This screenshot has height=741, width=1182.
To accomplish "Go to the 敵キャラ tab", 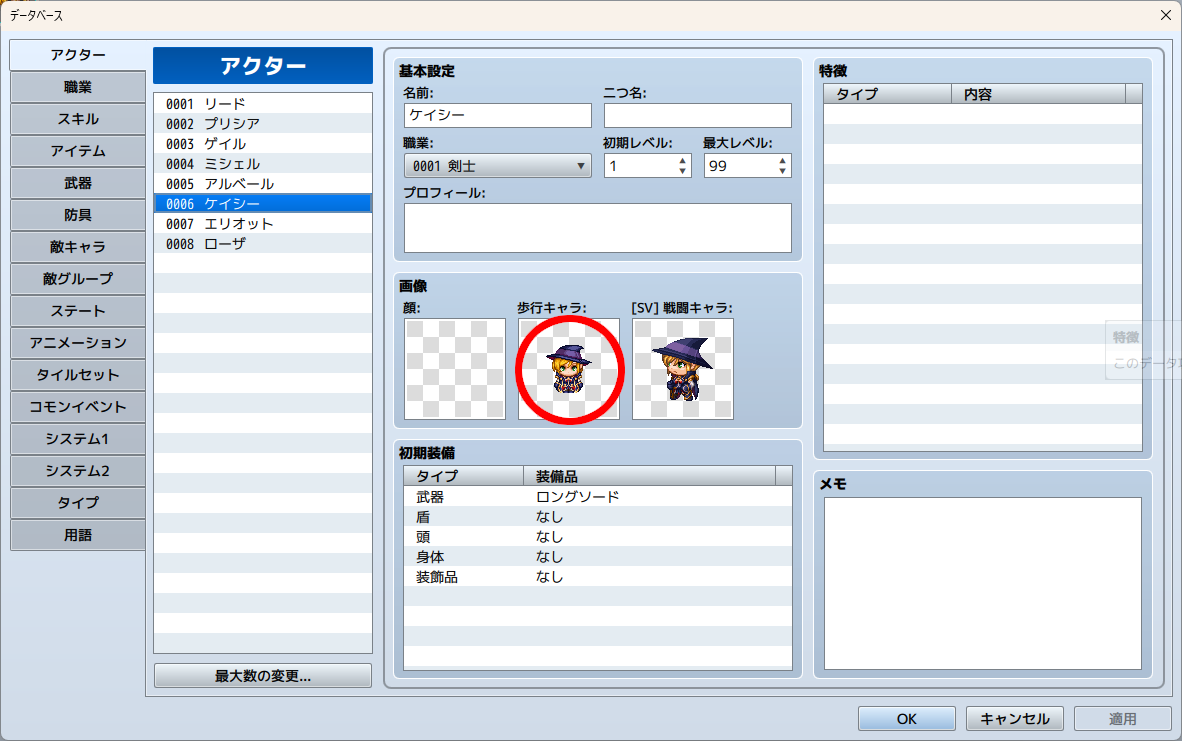I will [78, 247].
